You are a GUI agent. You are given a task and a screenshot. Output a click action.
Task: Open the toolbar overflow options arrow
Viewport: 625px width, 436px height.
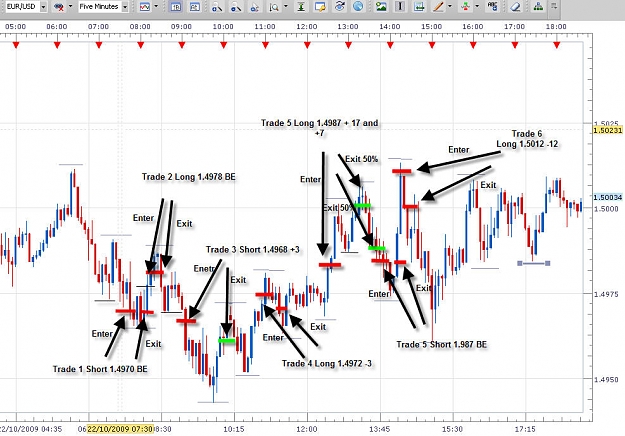pos(554,6)
